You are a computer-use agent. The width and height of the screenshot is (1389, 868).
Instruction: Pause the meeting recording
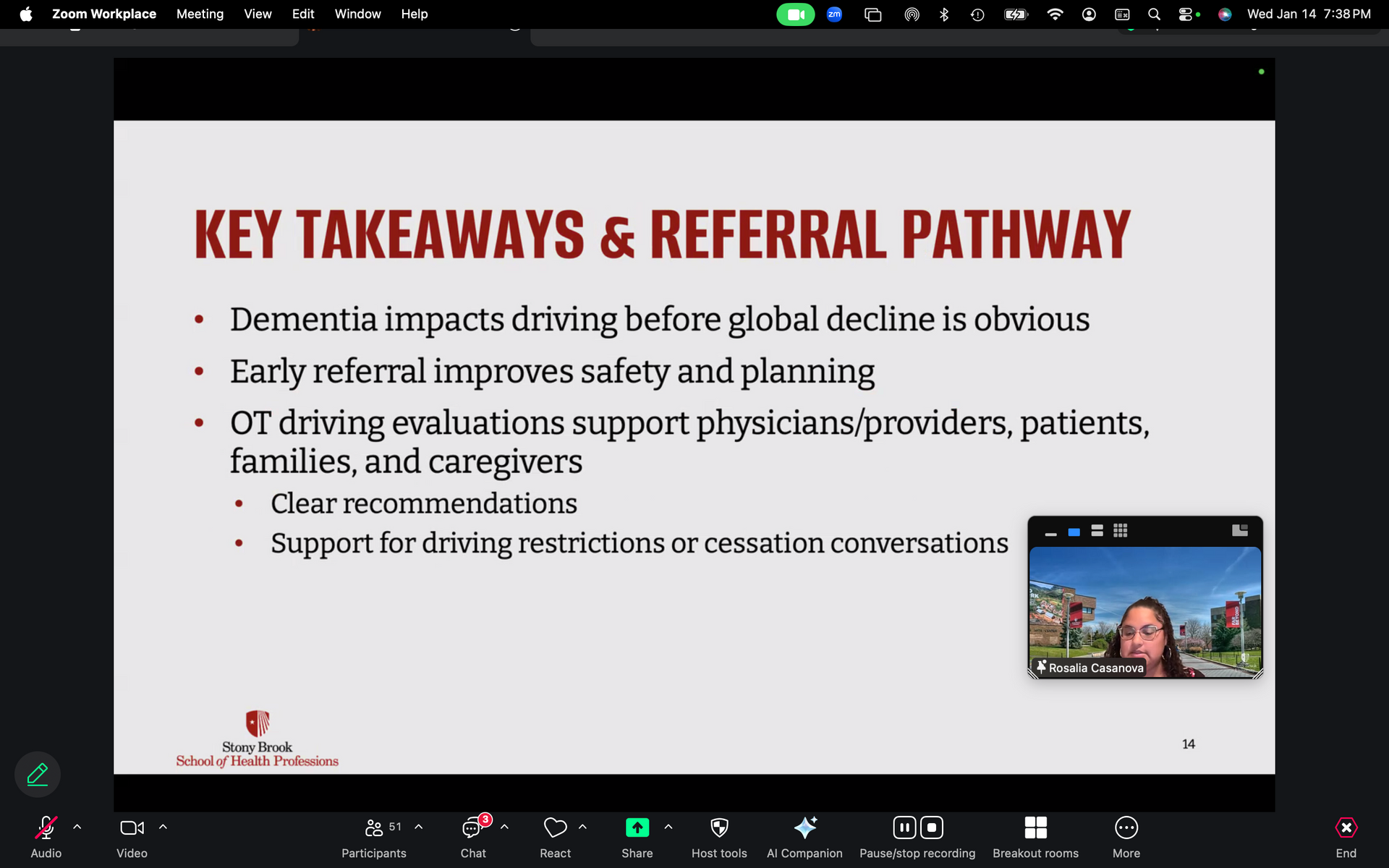coord(904,827)
